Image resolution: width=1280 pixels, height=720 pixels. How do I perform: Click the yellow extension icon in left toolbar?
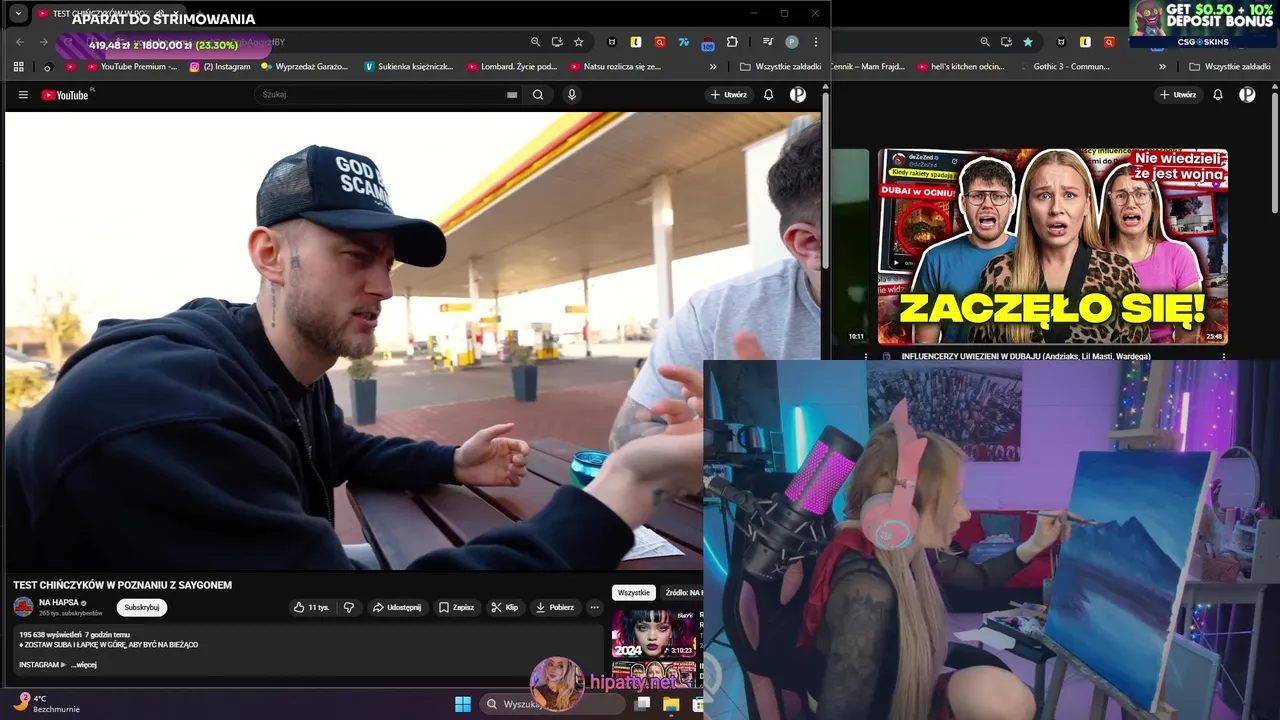[x=635, y=42]
